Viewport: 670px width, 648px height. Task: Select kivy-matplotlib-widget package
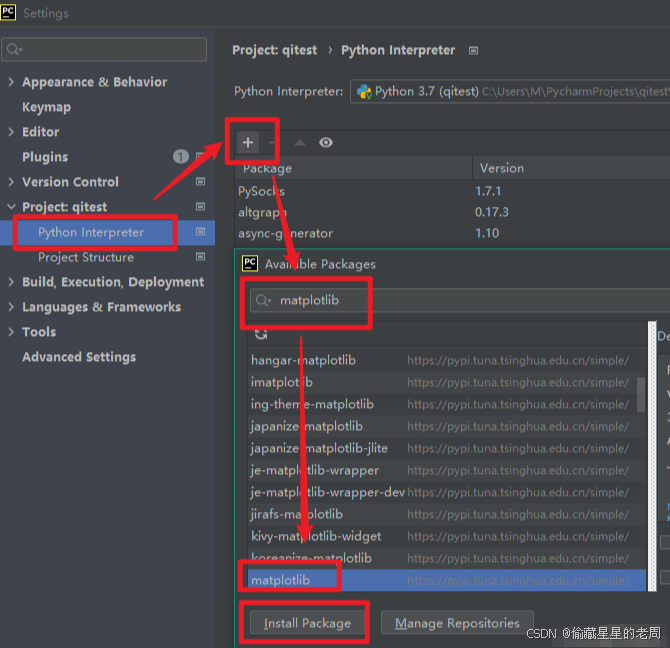pyautogui.click(x=447, y=536)
